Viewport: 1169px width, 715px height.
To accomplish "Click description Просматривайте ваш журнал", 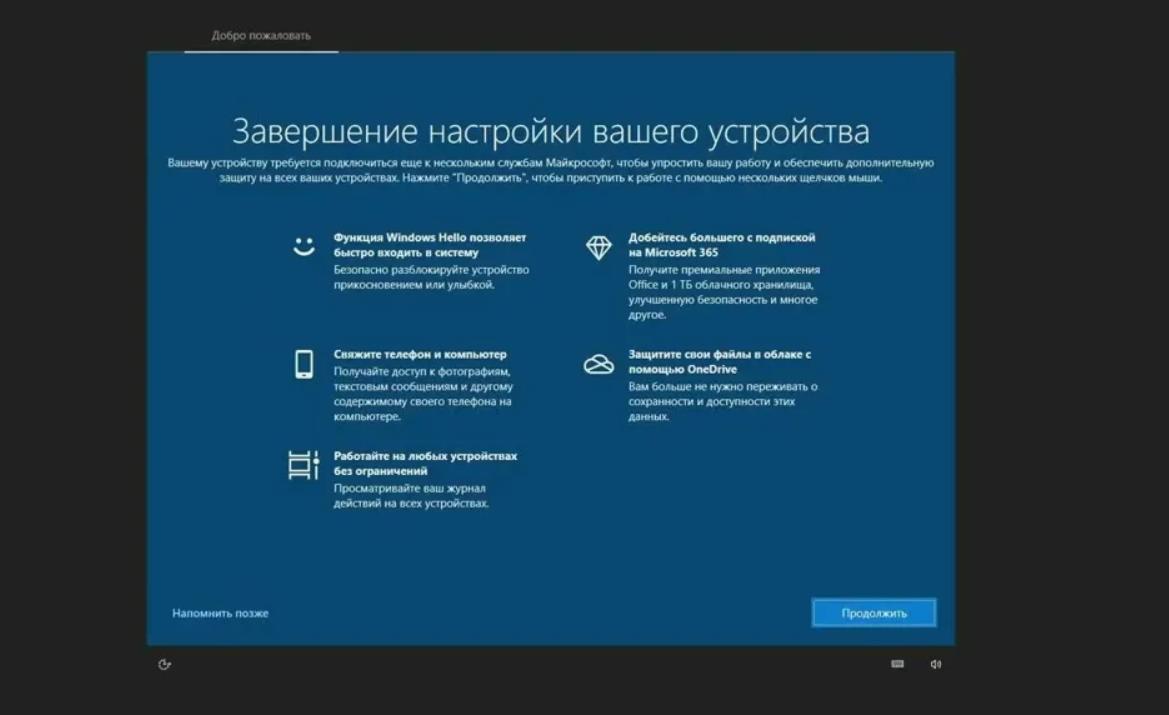I will pyautogui.click(x=409, y=488).
